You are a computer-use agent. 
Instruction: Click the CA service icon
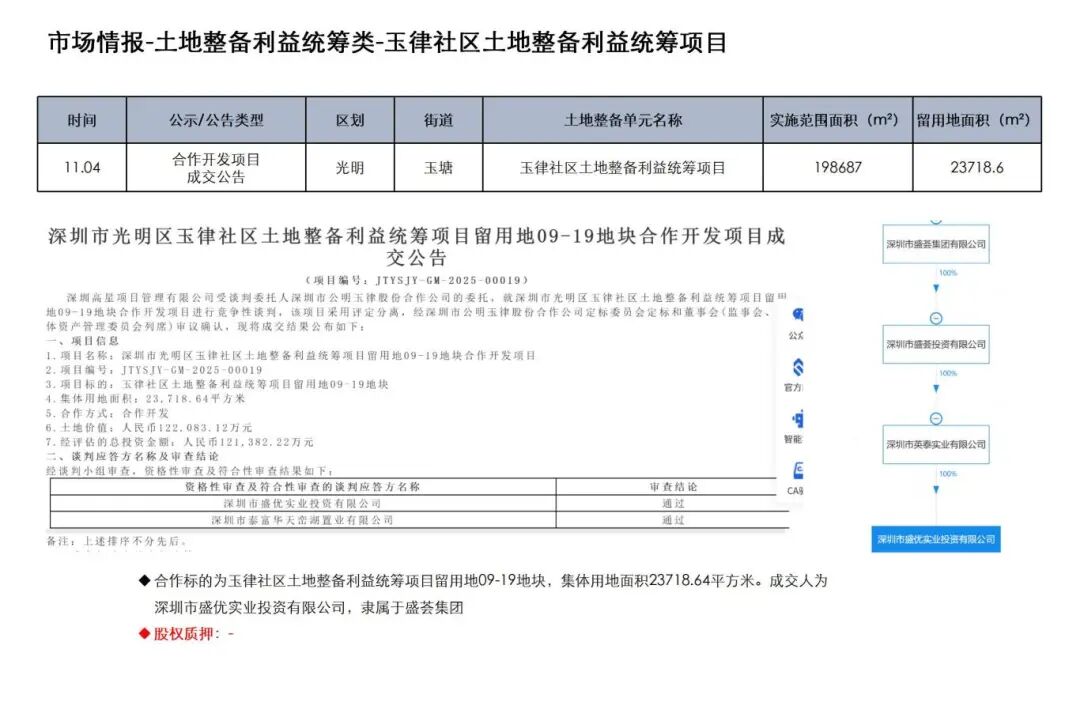797,471
